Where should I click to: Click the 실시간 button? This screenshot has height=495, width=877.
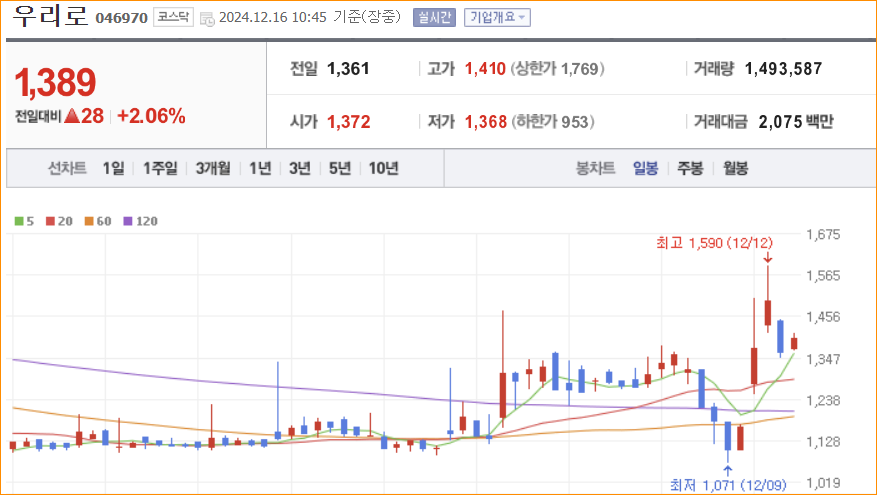coord(434,17)
